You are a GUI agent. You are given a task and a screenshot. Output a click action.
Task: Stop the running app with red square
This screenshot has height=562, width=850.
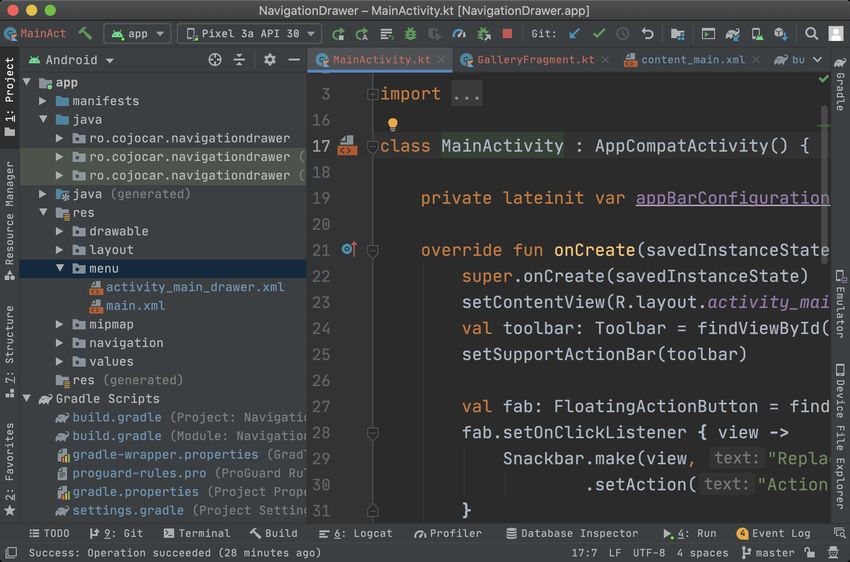point(507,34)
